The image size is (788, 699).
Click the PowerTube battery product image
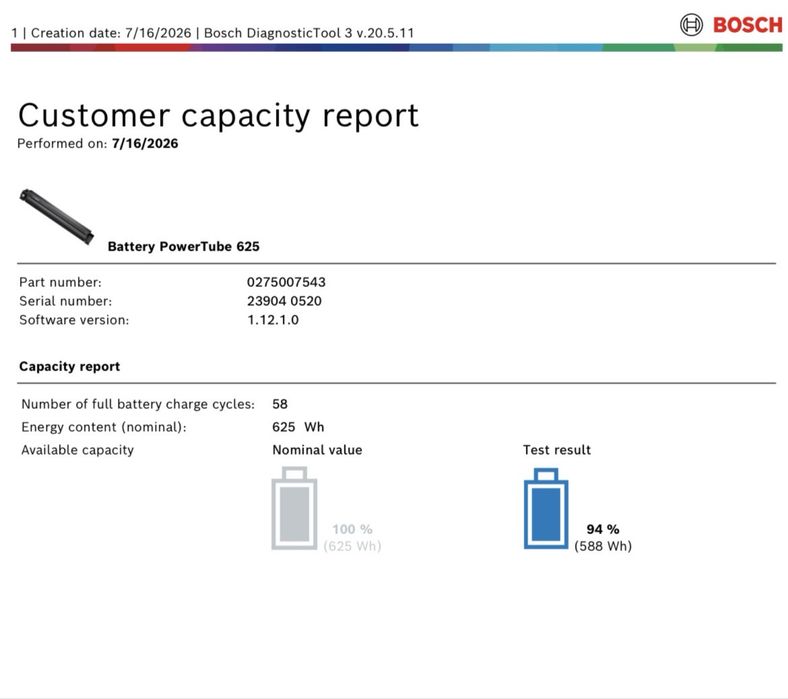pos(57,217)
